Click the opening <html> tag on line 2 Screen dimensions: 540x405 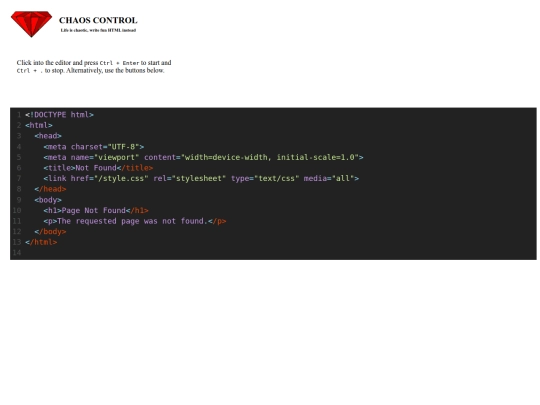[39, 125]
